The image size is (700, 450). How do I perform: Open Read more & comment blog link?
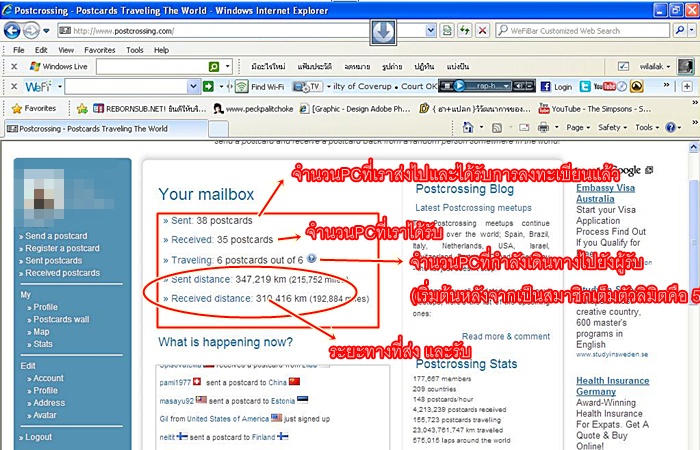pyautogui.click(x=506, y=336)
